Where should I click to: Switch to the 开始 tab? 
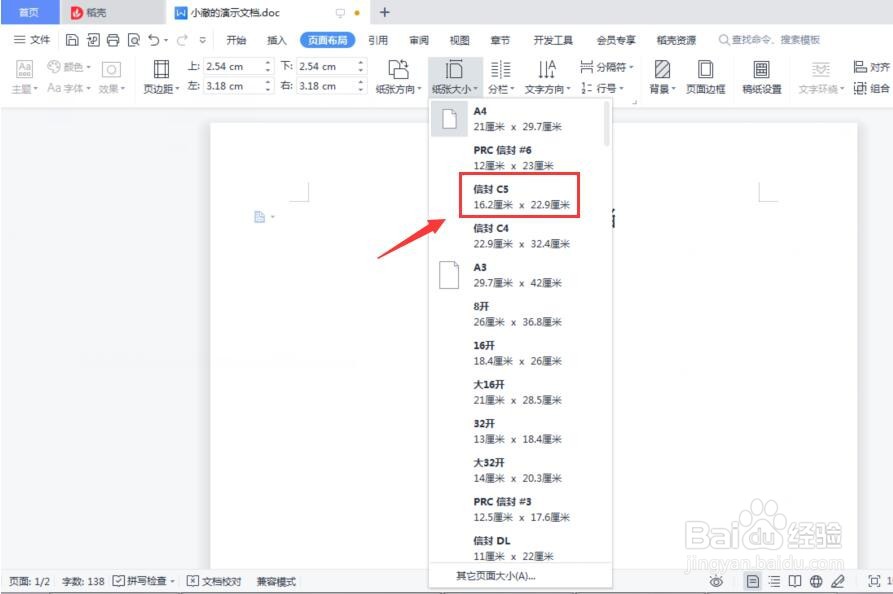236,40
